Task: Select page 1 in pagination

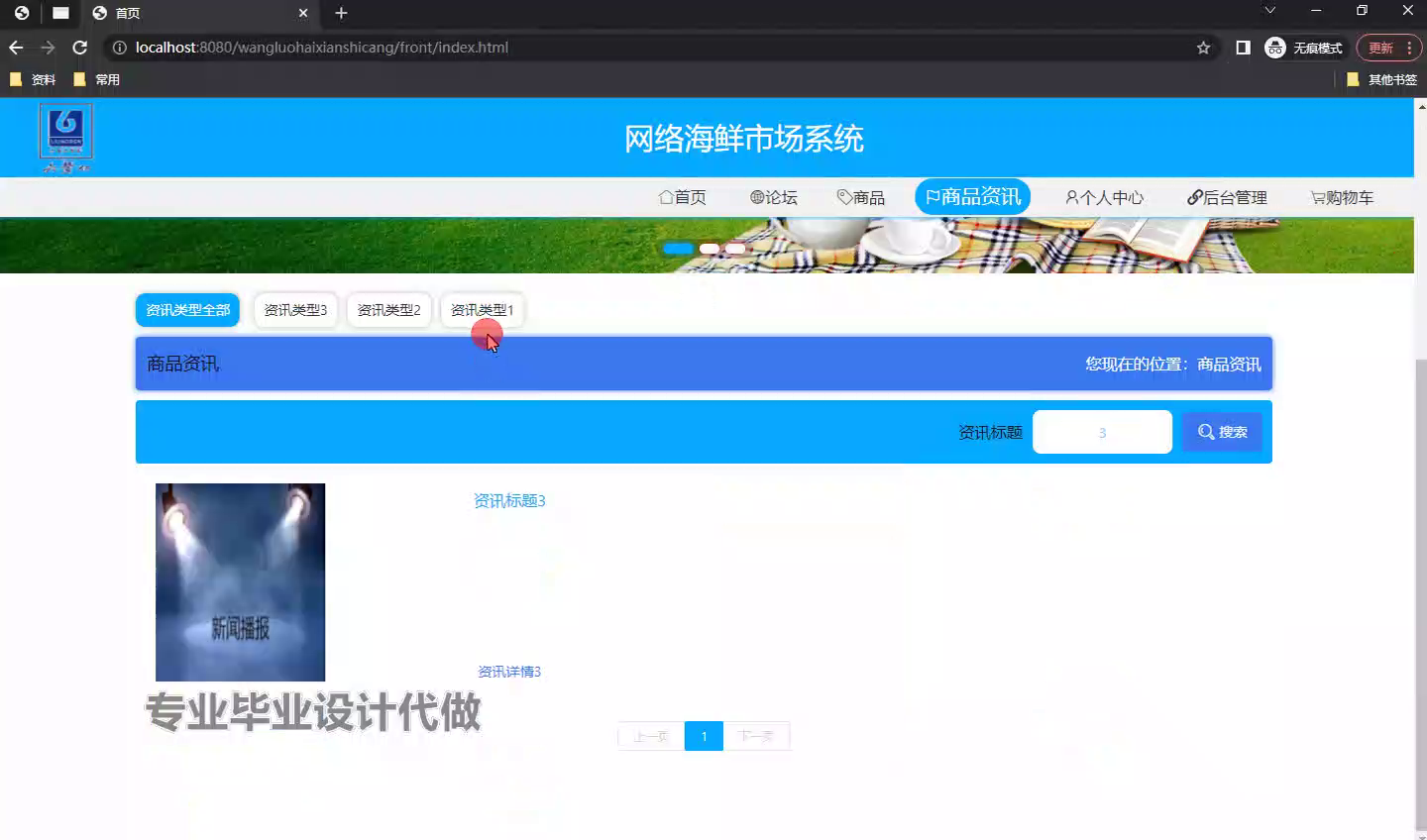Action: [x=704, y=736]
